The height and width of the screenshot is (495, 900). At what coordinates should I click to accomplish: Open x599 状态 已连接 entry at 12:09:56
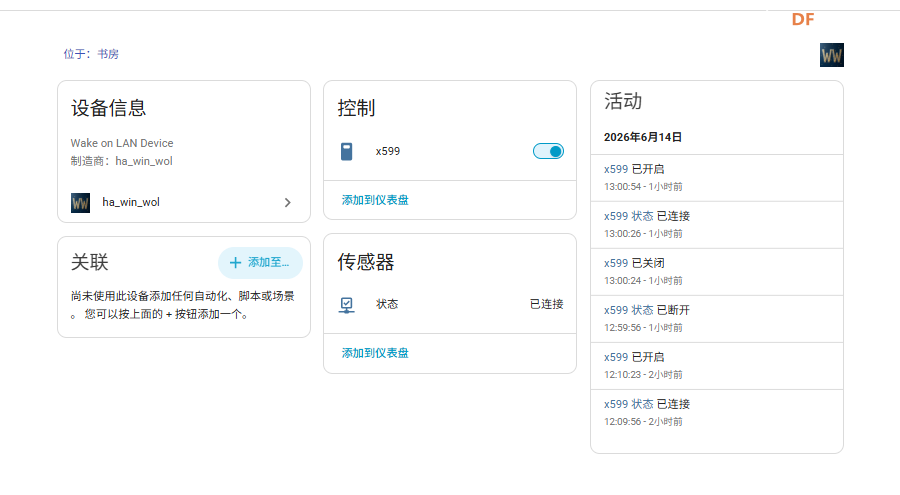716,413
